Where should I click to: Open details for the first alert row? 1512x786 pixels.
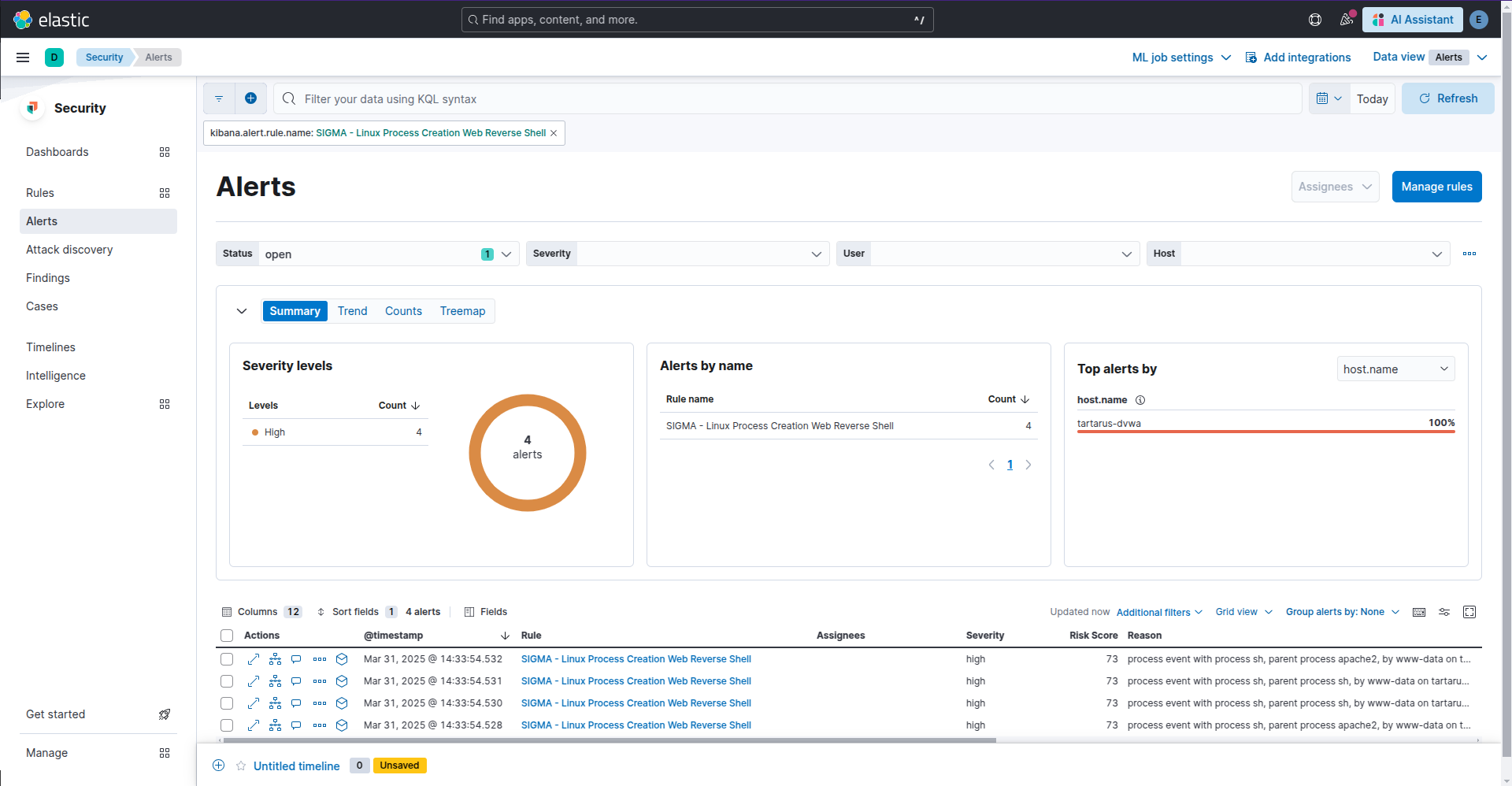254,659
